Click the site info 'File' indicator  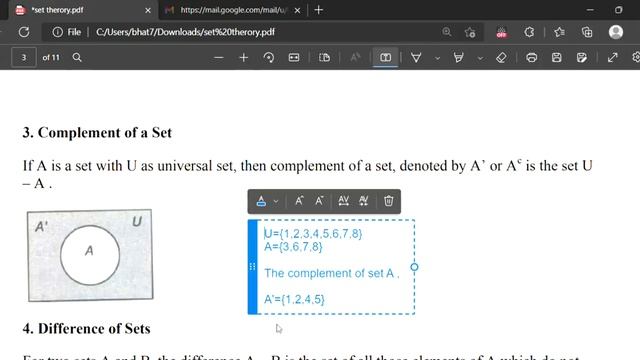pyautogui.click(x=67, y=32)
